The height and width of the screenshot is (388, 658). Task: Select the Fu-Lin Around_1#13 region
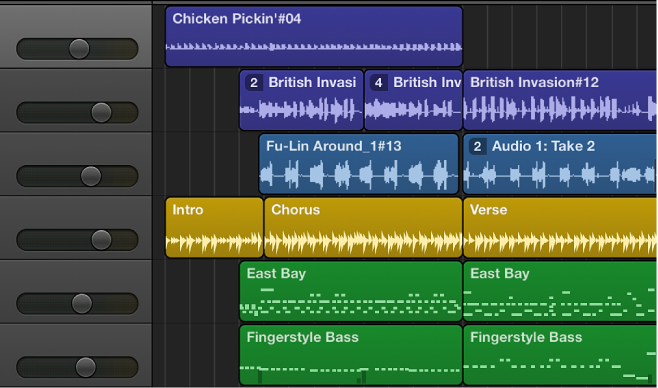pyautogui.click(x=359, y=164)
